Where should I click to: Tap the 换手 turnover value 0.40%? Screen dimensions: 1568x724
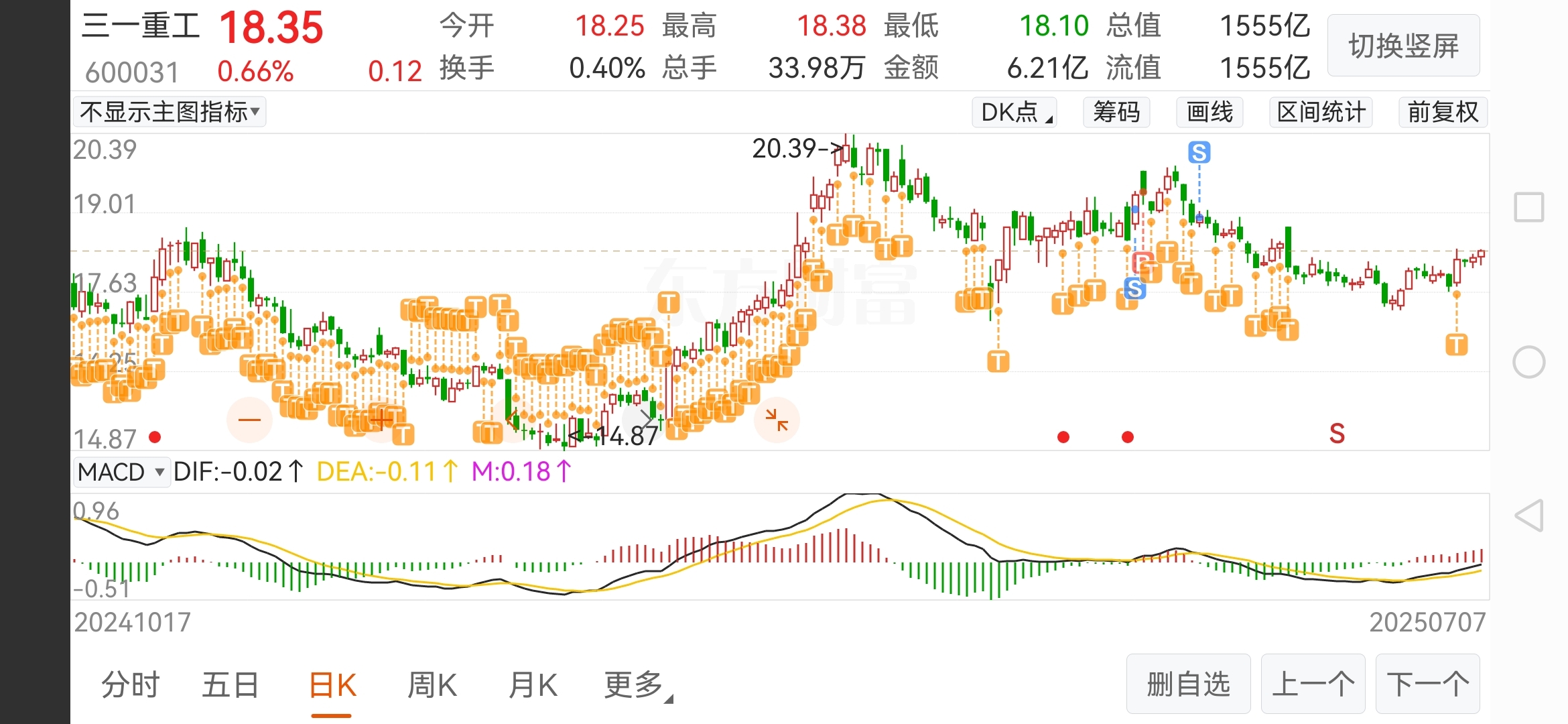(x=607, y=68)
